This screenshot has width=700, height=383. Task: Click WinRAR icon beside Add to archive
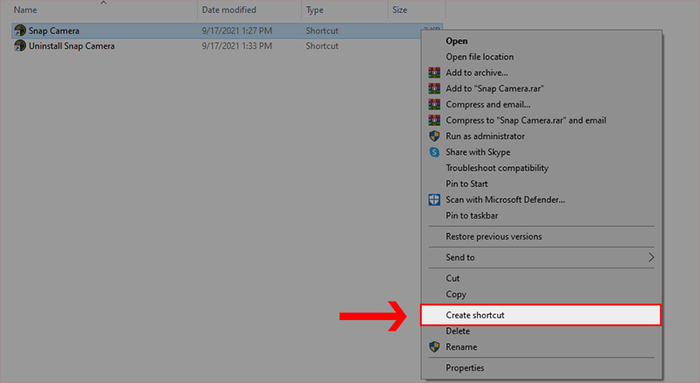(434, 72)
